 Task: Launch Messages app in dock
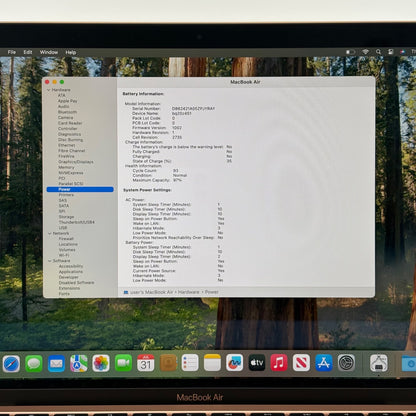[34, 363]
